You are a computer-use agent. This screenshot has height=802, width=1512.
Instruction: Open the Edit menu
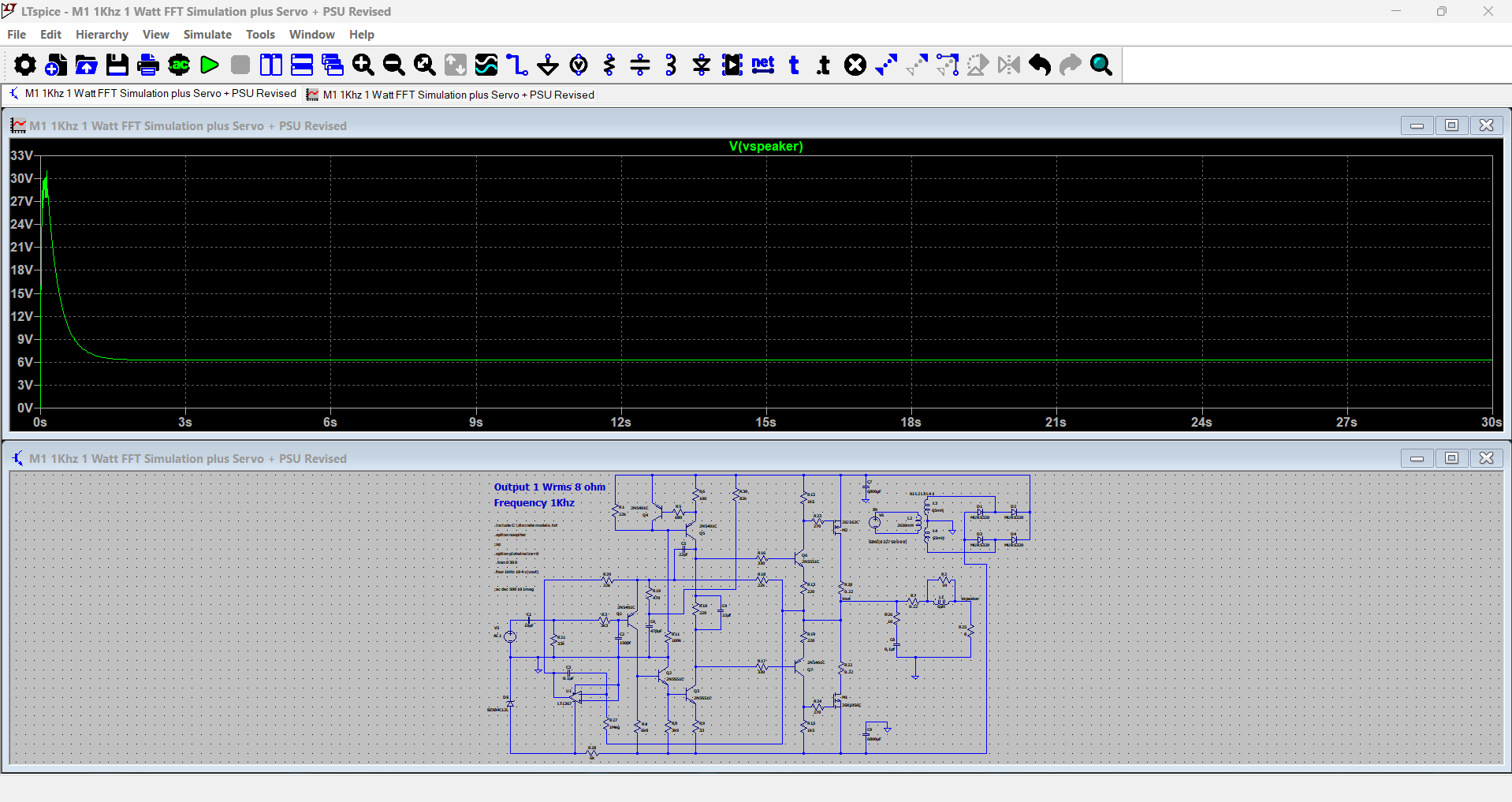(50, 35)
